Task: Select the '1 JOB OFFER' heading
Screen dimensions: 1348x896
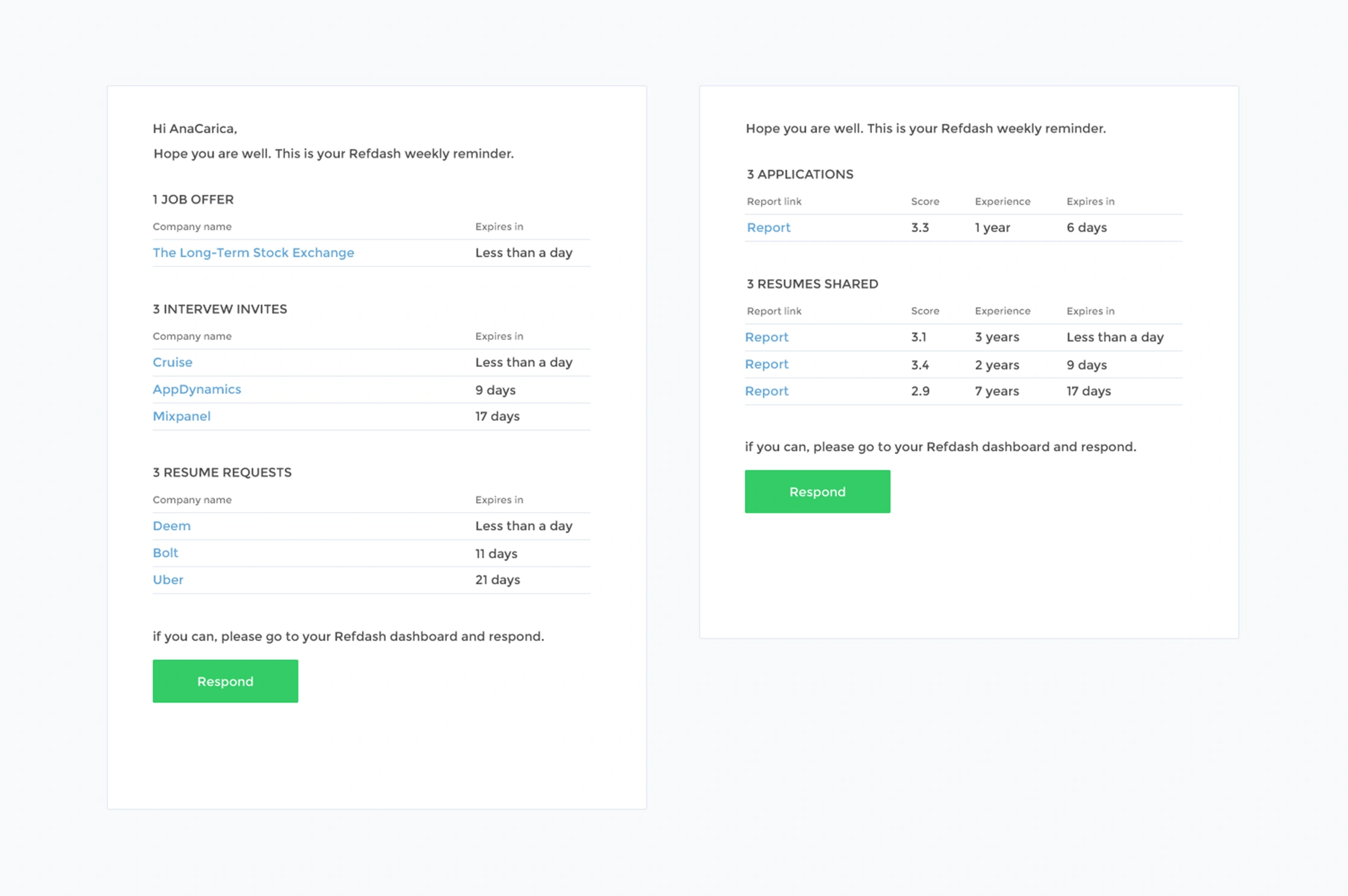Action: tap(193, 199)
